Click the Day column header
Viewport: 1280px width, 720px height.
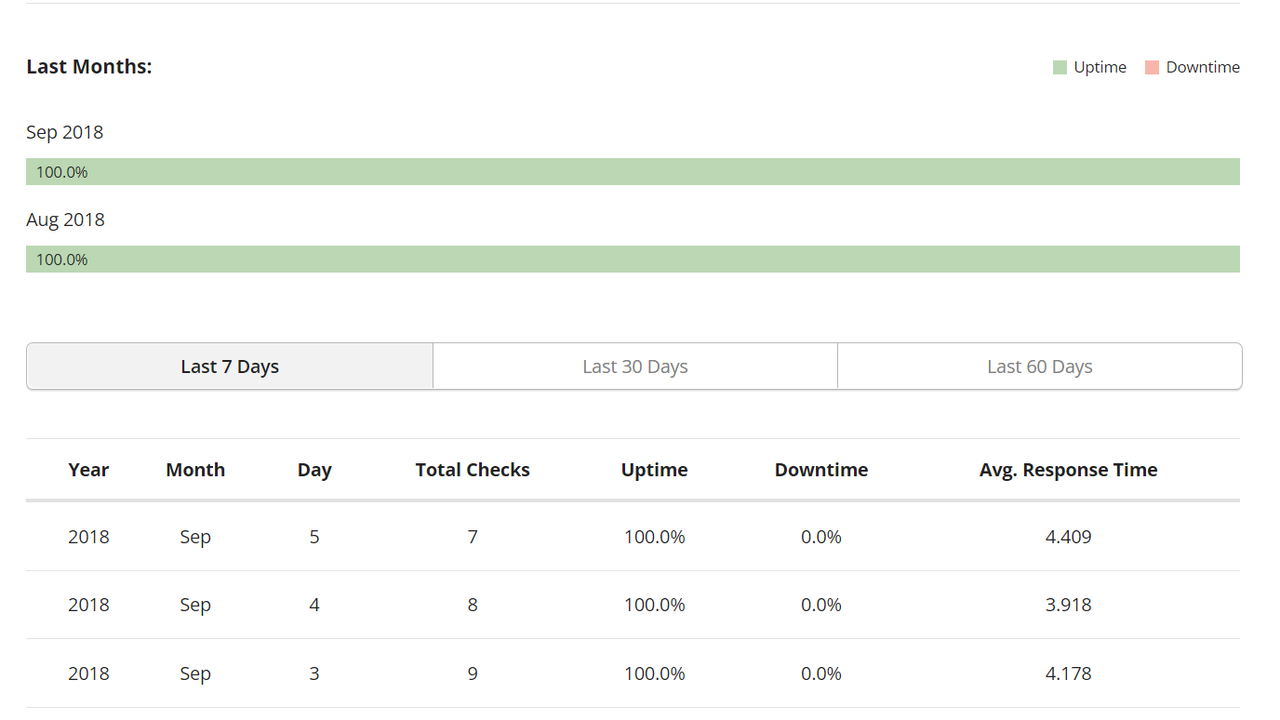314,470
